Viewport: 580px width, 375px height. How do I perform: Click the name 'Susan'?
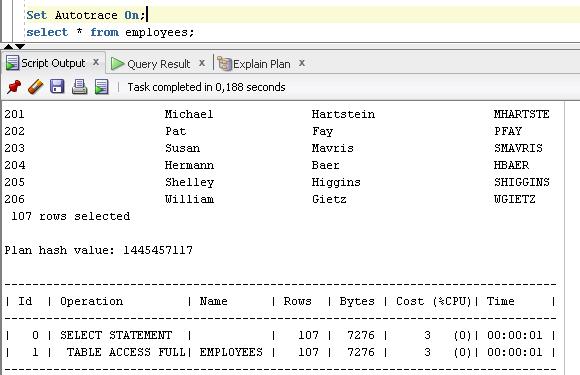(x=182, y=148)
